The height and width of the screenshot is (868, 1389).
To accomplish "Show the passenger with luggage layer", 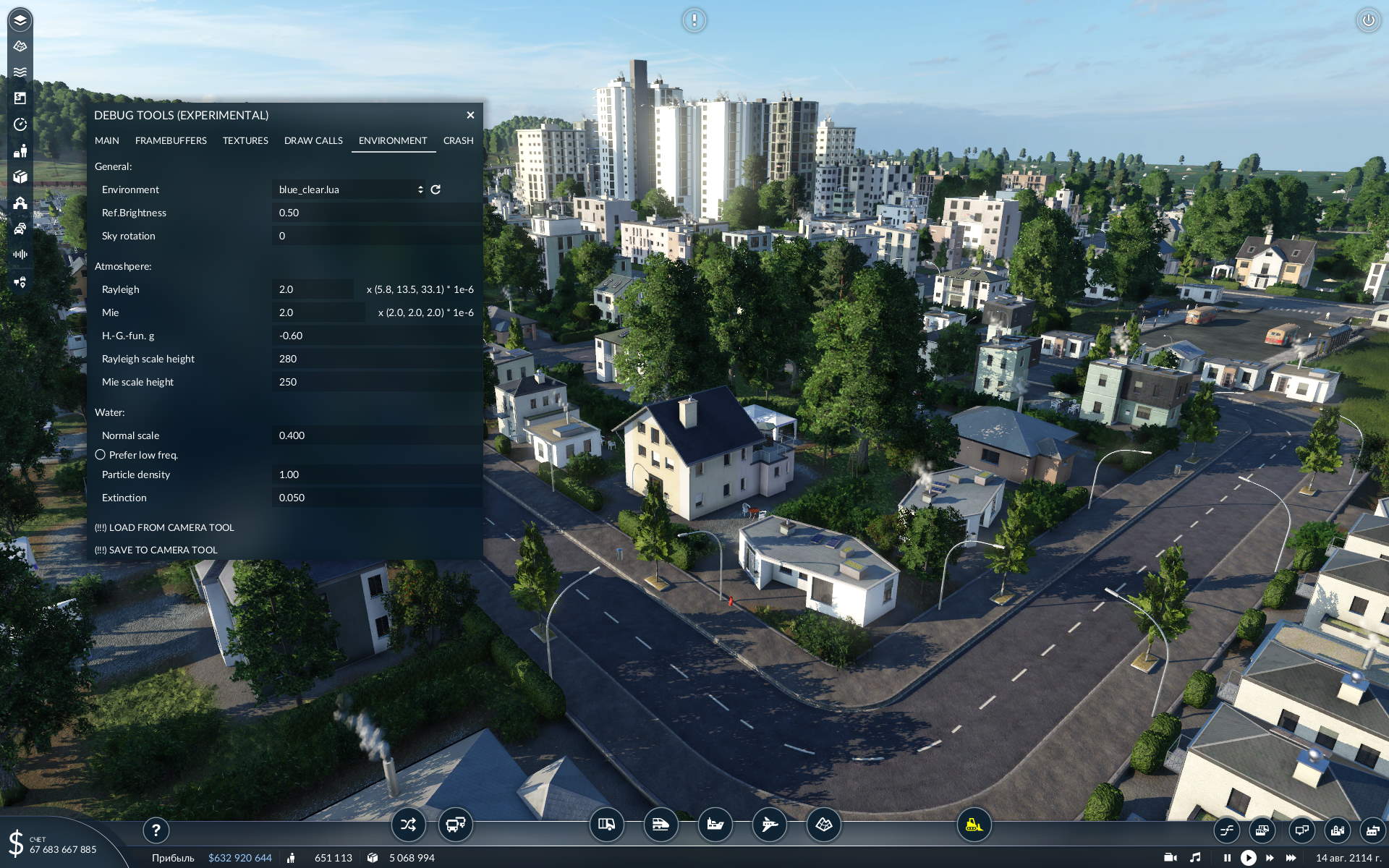I will coord(20,150).
